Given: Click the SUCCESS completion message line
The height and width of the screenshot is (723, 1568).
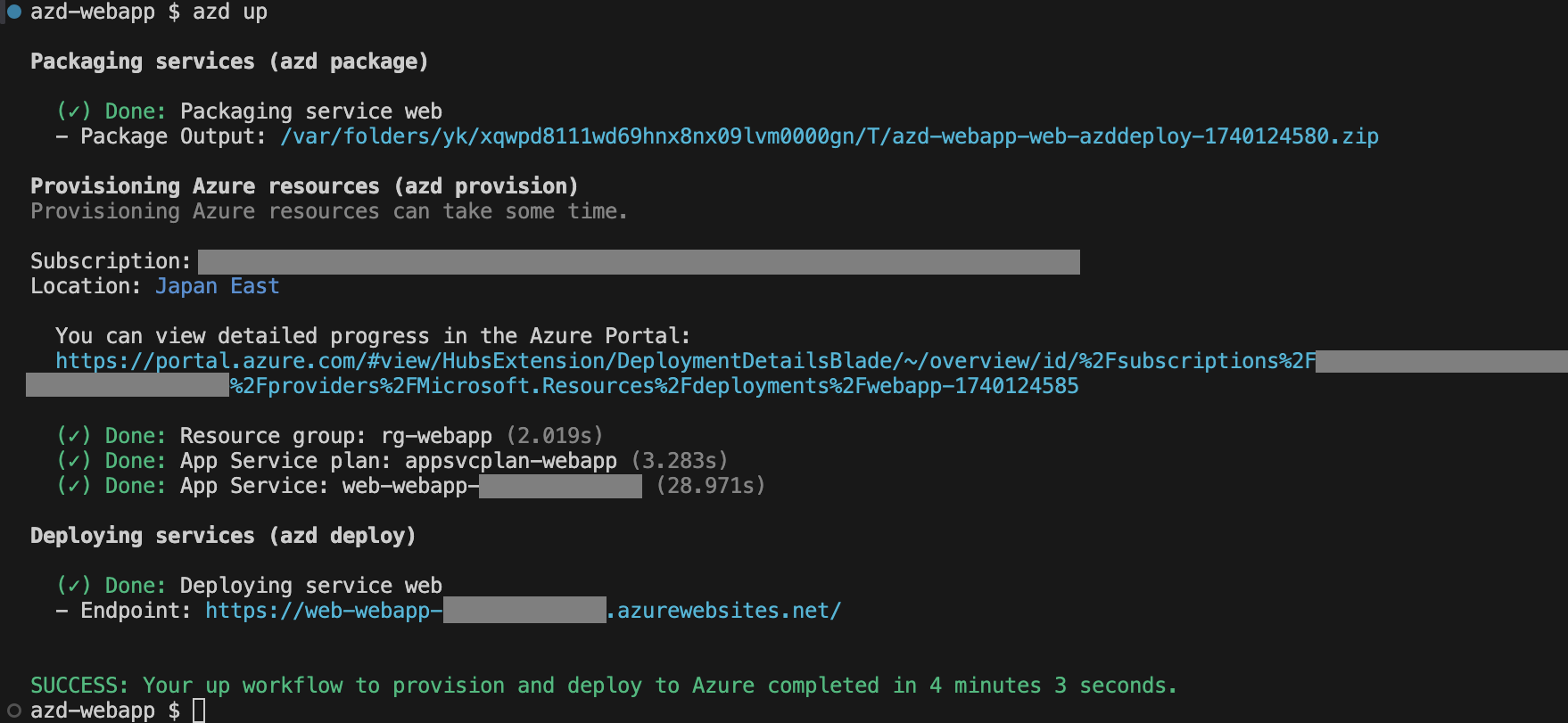Looking at the screenshot, I should pyautogui.click(x=604, y=686).
